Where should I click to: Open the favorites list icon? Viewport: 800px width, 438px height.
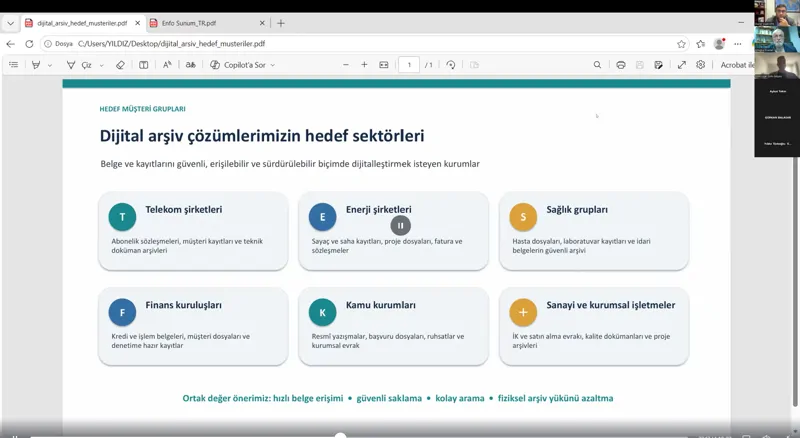coord(701,44)
